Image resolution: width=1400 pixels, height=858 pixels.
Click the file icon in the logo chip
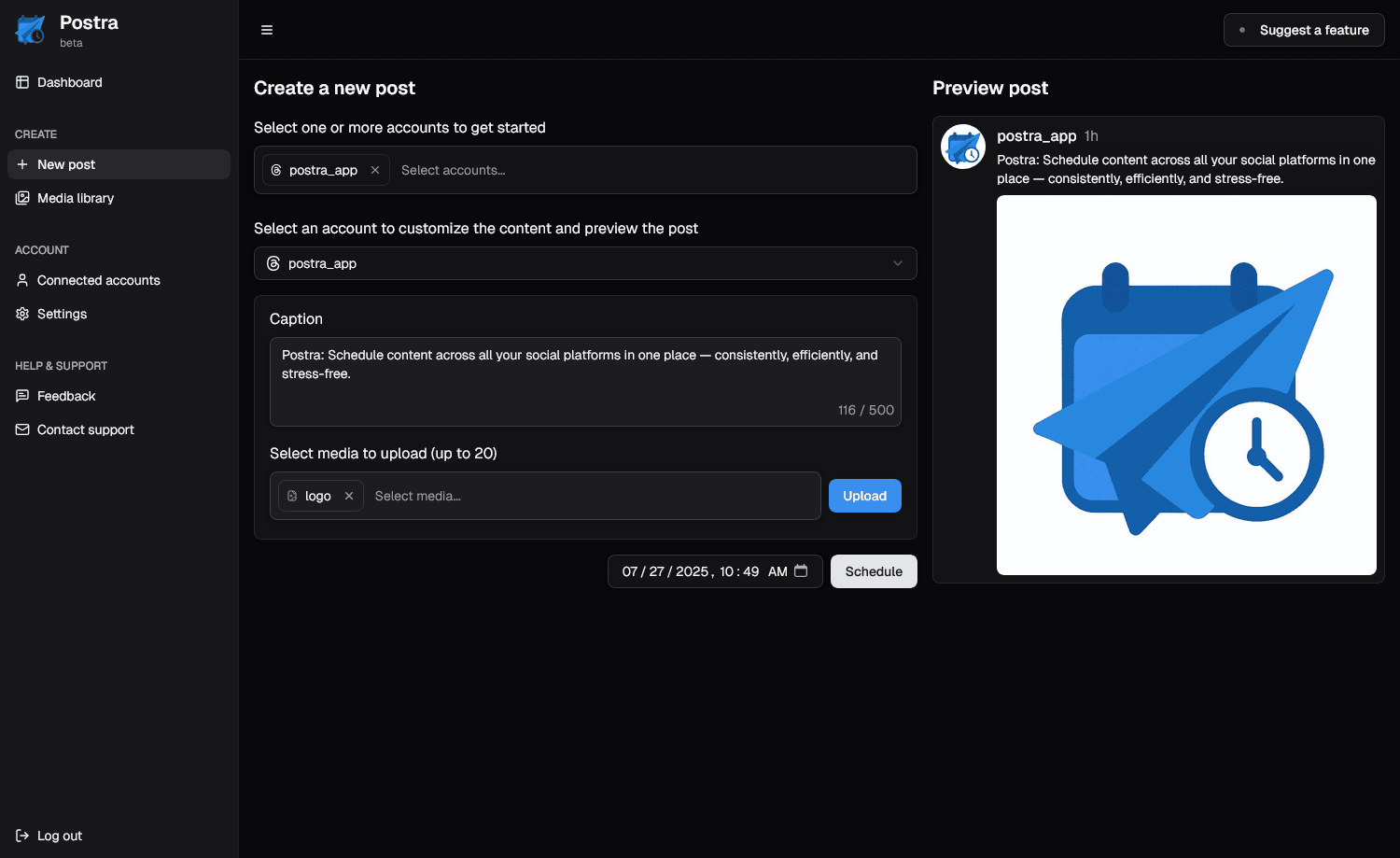292,496
